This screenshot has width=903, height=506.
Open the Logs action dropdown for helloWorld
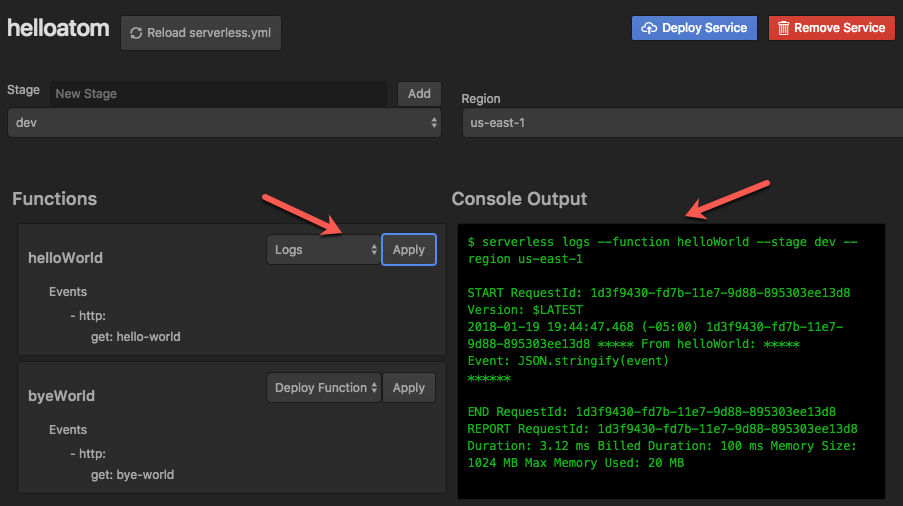coord(324,250)
